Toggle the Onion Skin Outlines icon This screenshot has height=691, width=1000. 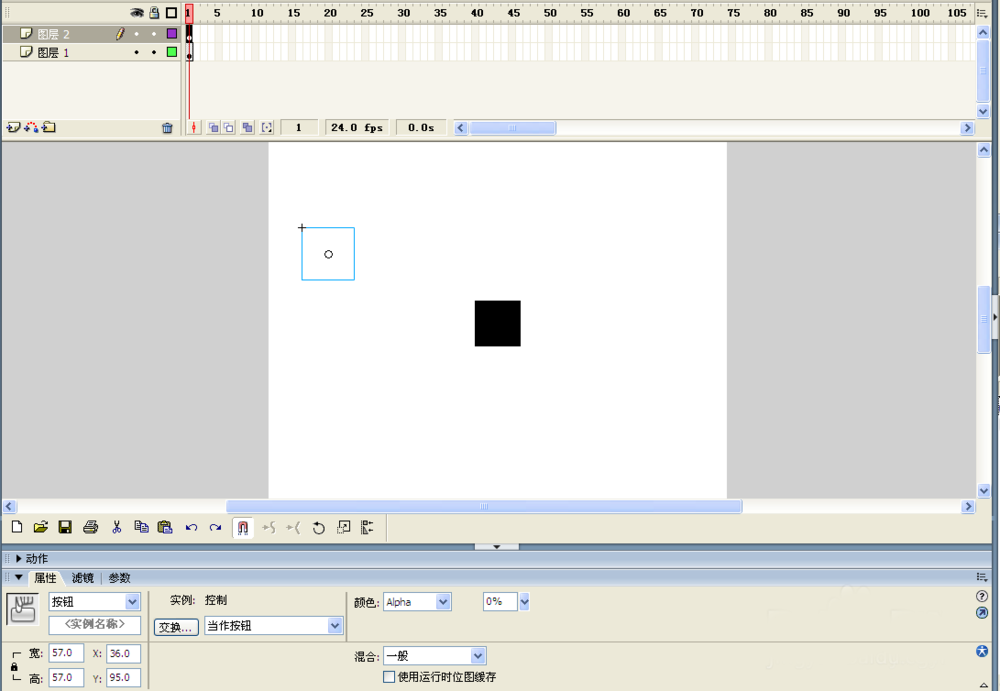pos(228,128)
